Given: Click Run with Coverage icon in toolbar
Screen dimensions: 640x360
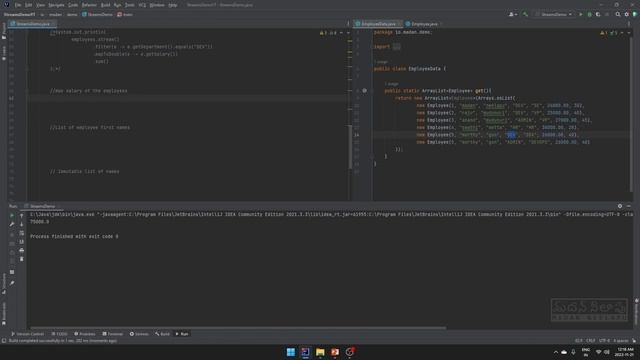Looking at the screenshot, I should point(598,14).
